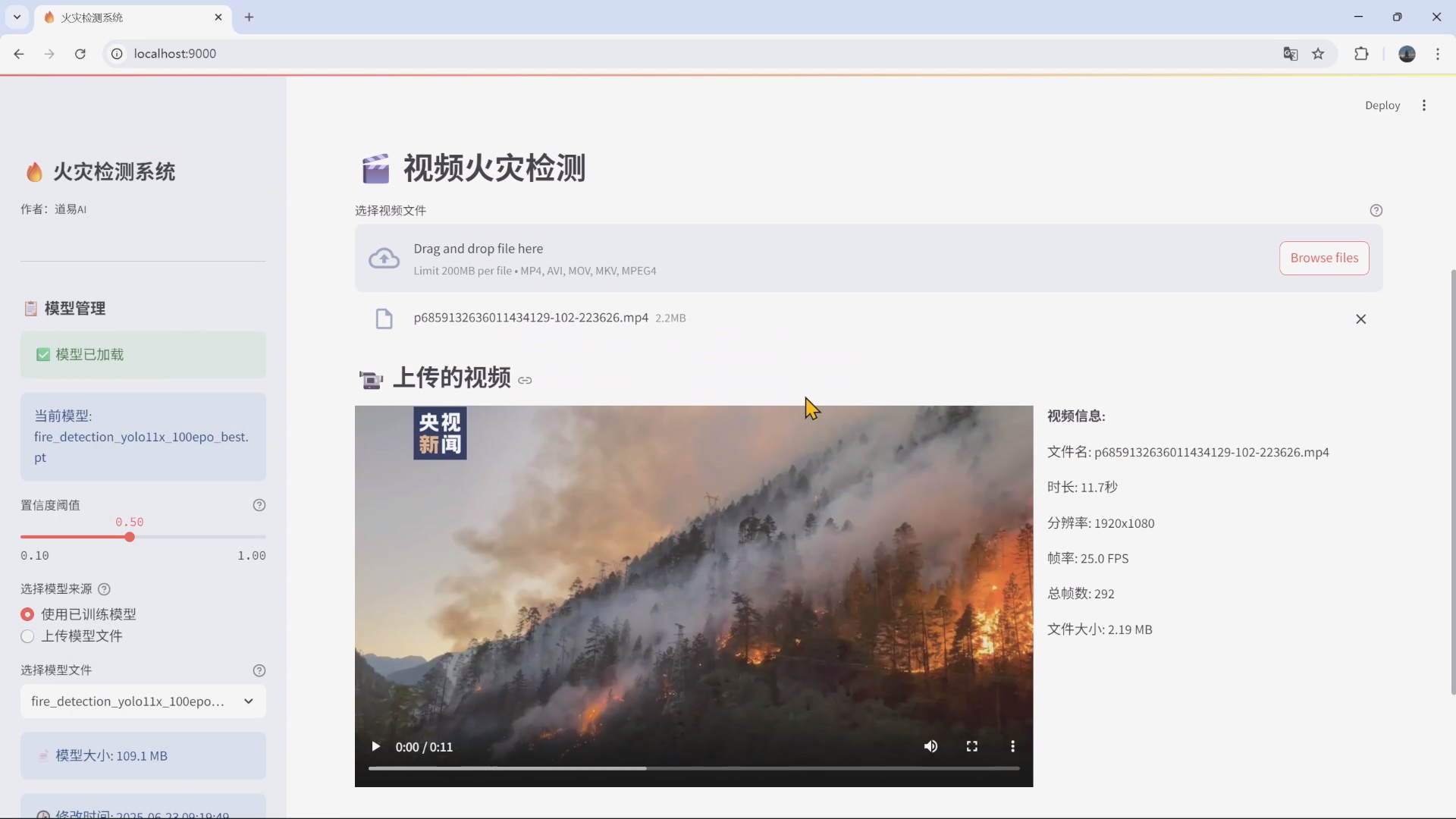1456x819 pixels.
Task: Play the uploaded fire video
Action: (x=376, y=746)
